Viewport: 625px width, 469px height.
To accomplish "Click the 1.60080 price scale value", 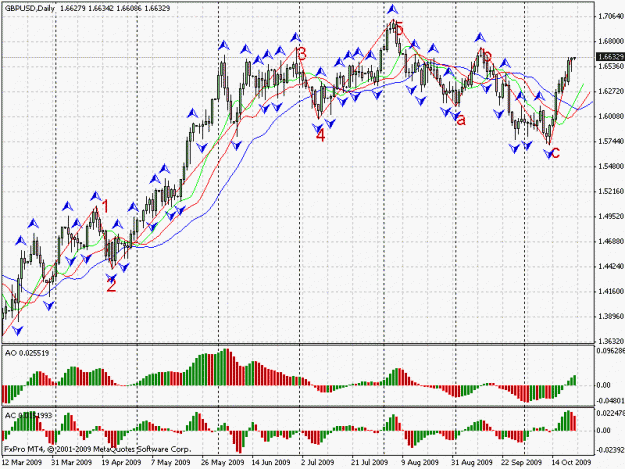I will pos(611,116).
